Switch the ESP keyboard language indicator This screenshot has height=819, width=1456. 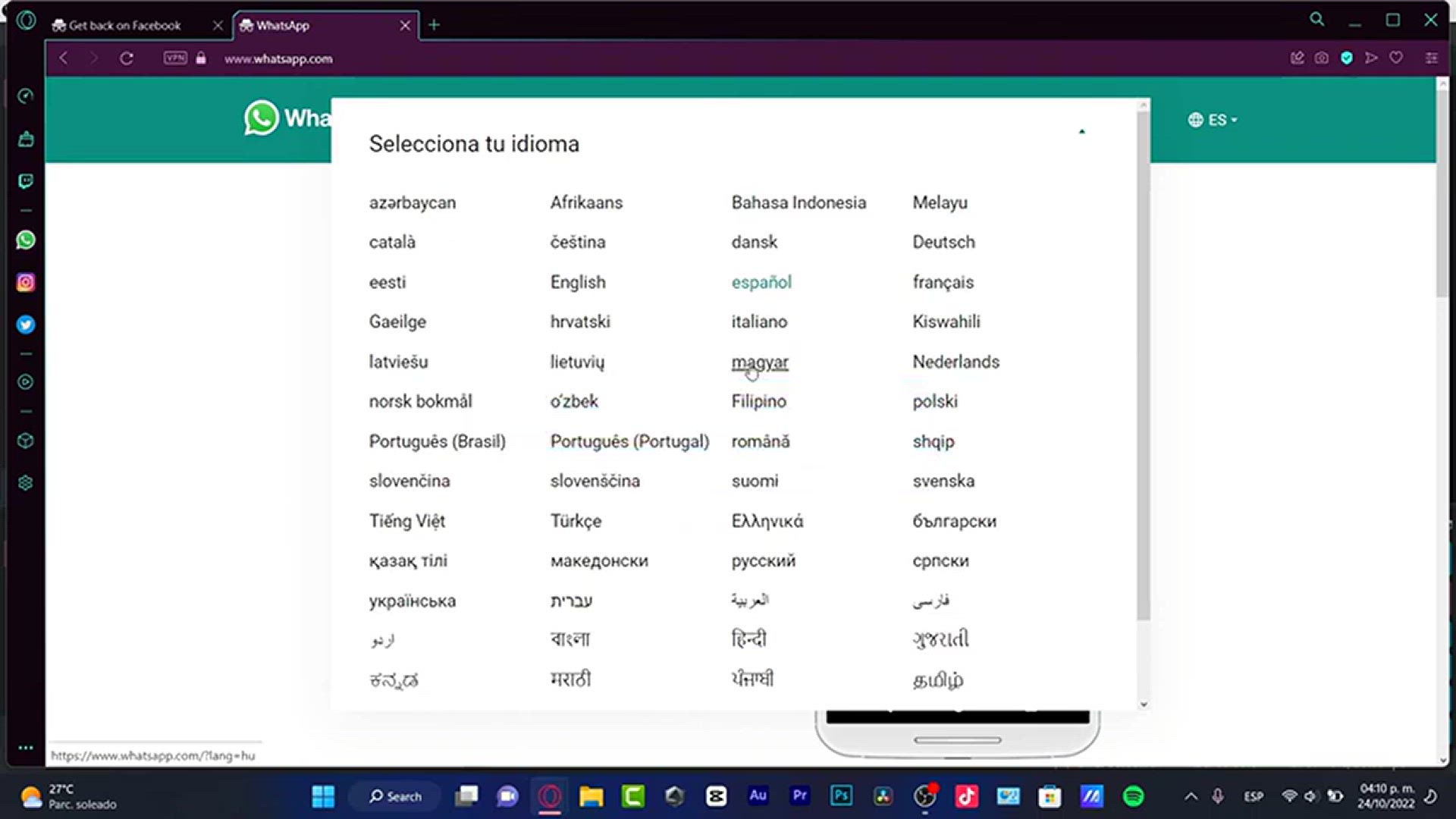click(x=1254, y=796)
